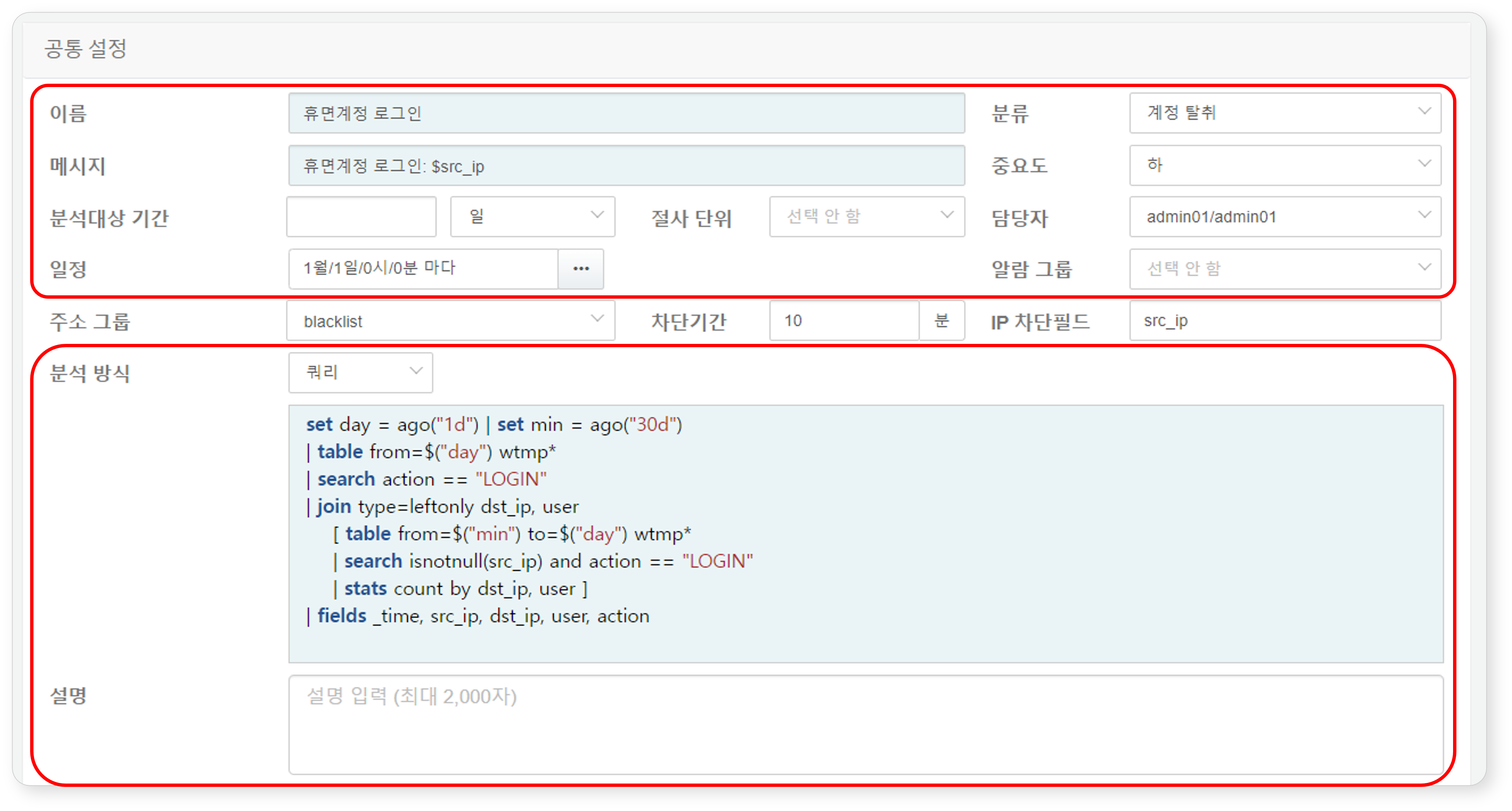
Task: Click inside the query editor area
Action: (x=866, y=533)
